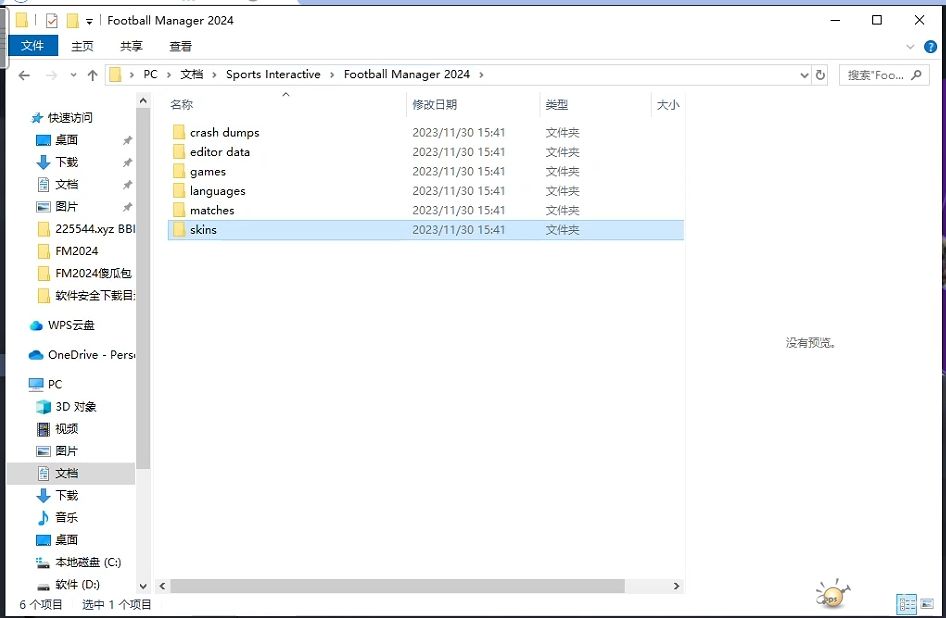The width and height of the screenshot is (946, 618).
Task: Switch to the 共享 ribbon tab
Action: [x=131, y=46]
